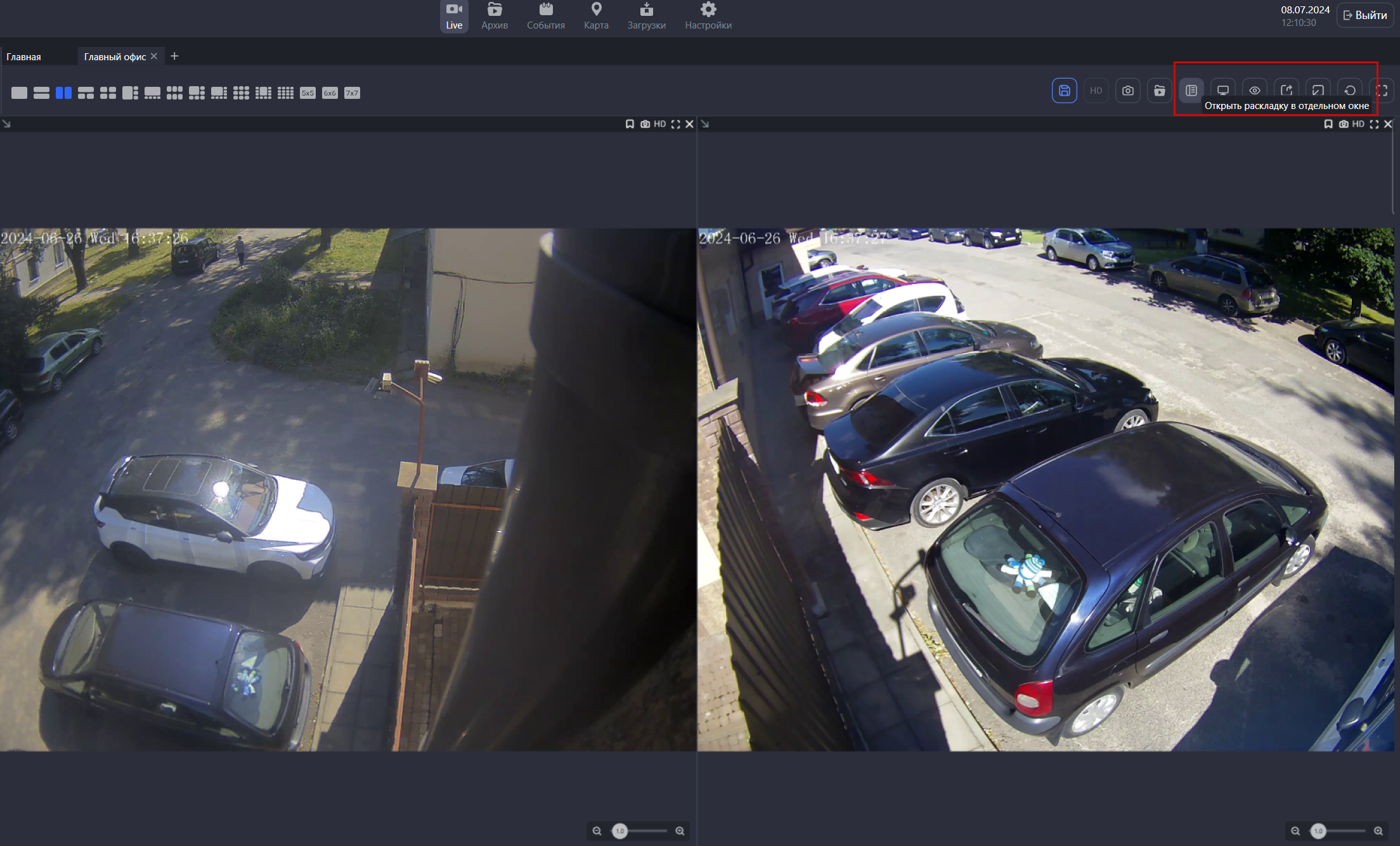Open the События (Events) section
This screenshot has width=1400, height=846.
point(545,16)
